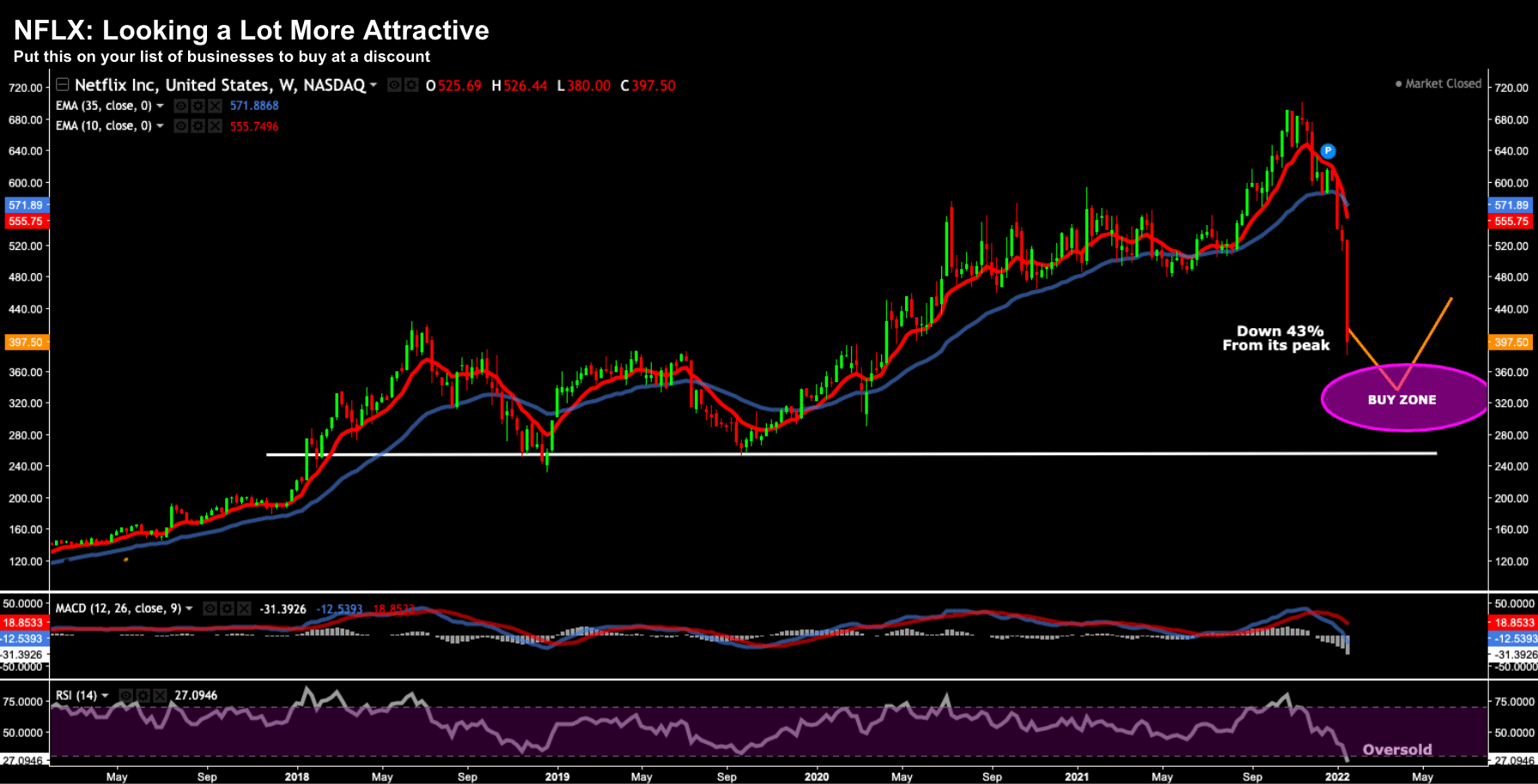Toggle visibility eye for Netflix symbol
The width and height of the screenshot is (1538, 784).
394,85
